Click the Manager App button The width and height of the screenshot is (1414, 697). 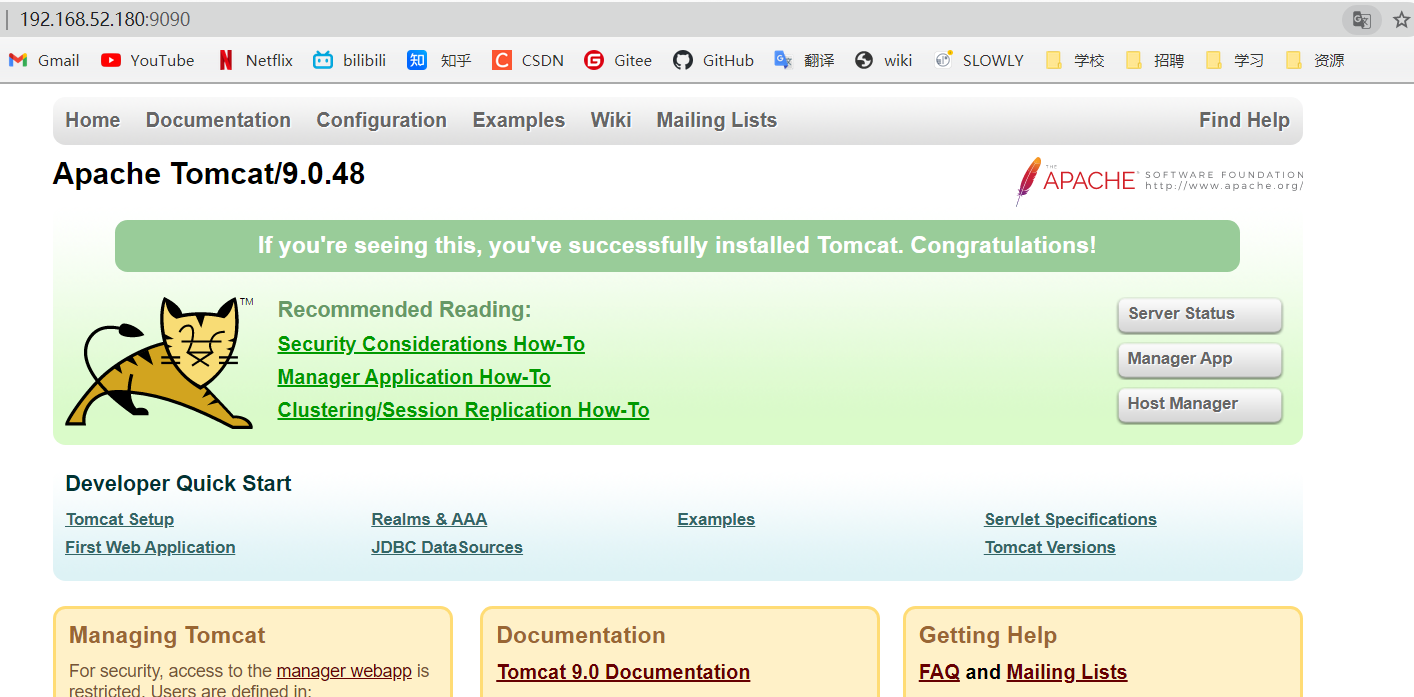pyautogui.click(x=1199, y=359)
